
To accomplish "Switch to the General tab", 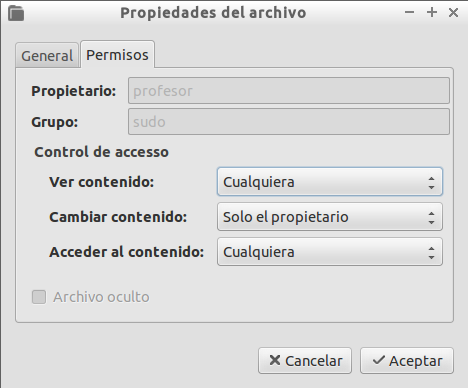I will [x=47, y=55].
